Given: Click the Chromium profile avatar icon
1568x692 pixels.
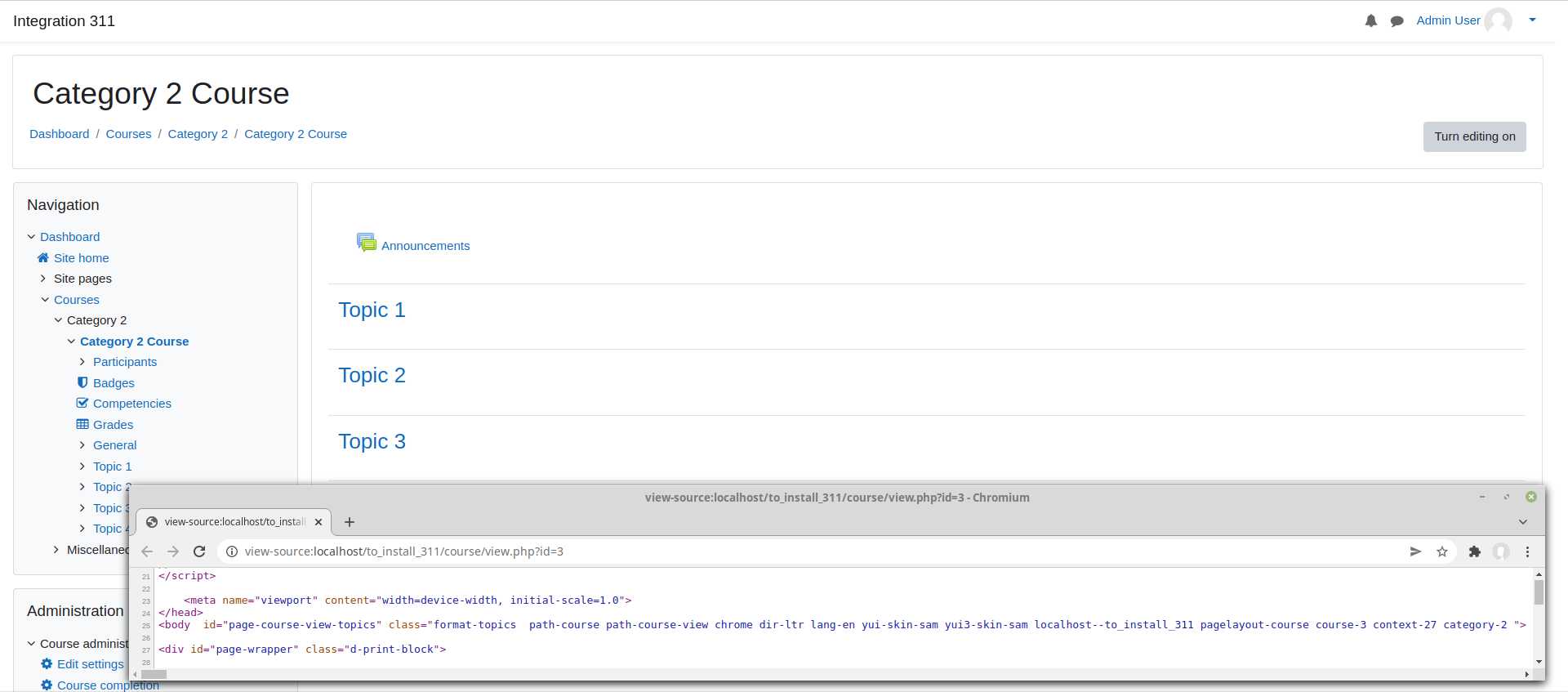Looking at the screenshot, I should [1501, 551].
